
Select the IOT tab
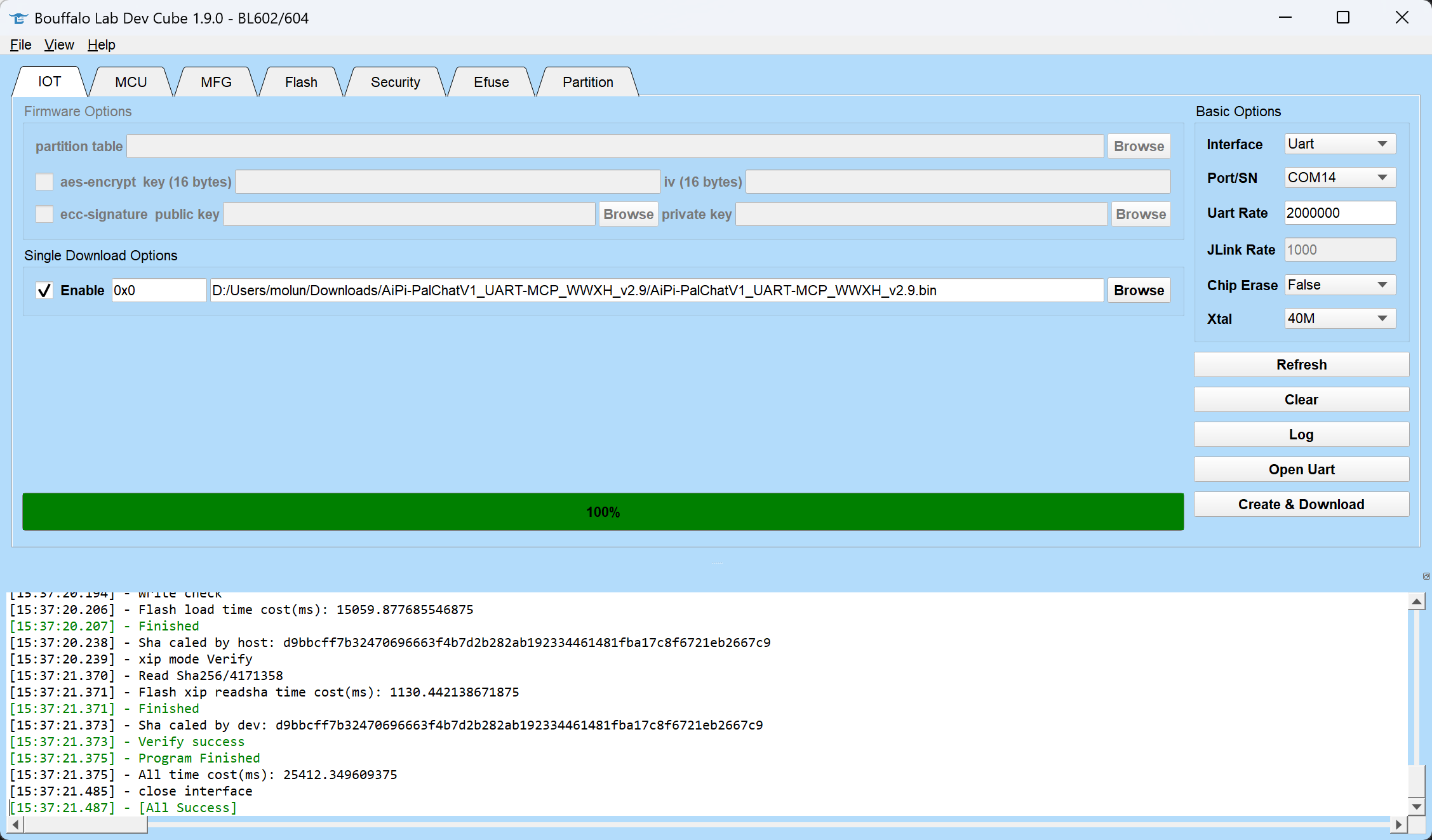pyautogui.click(x=50, y=81)
